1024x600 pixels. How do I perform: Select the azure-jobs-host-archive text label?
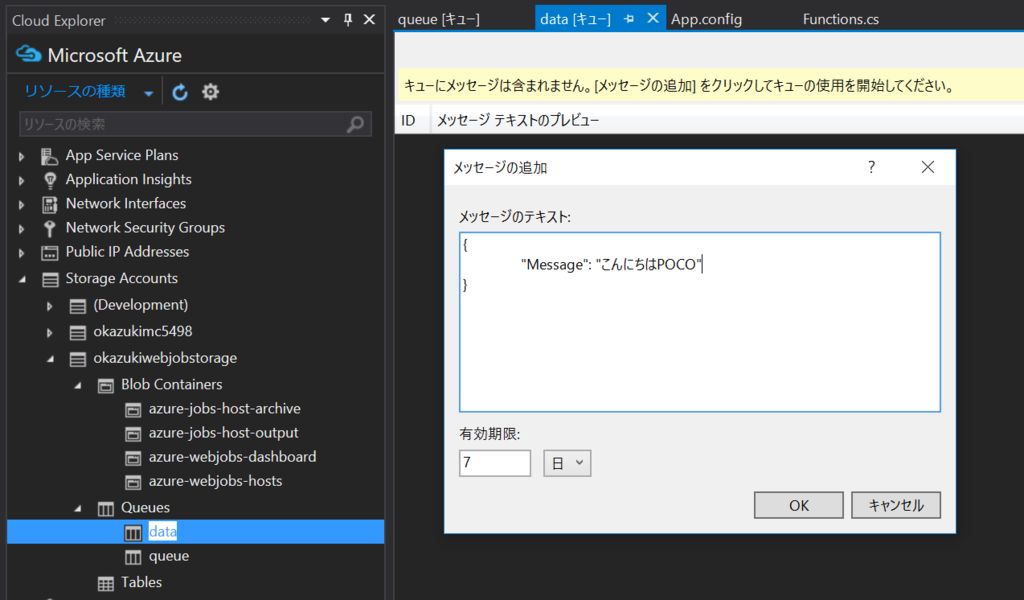[x=225, y=409]
